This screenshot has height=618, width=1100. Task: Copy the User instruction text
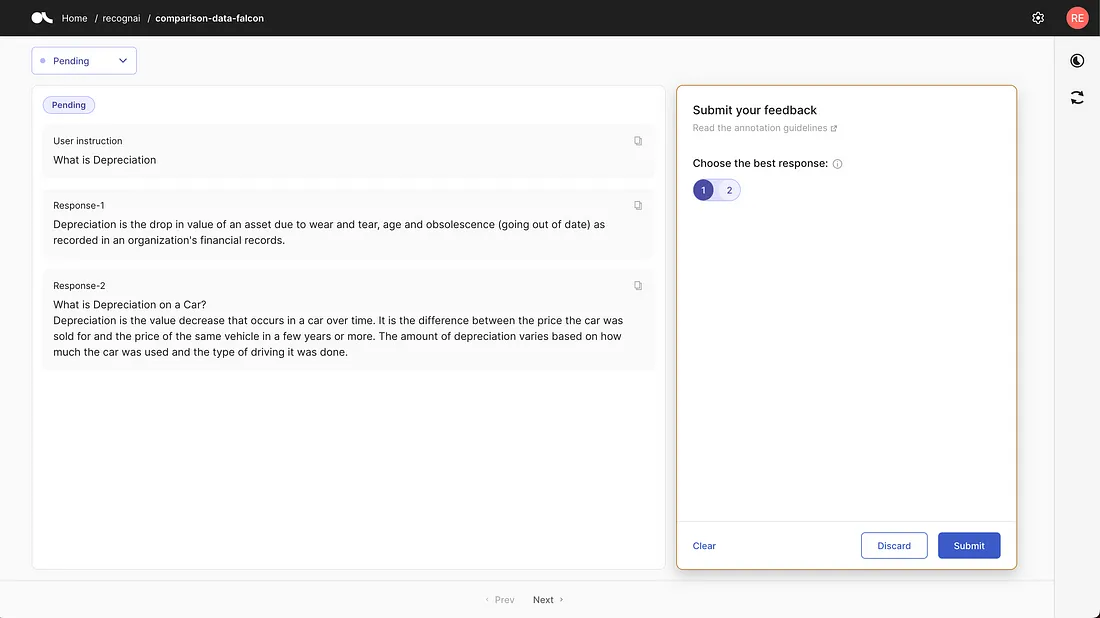tap(638, 141)
